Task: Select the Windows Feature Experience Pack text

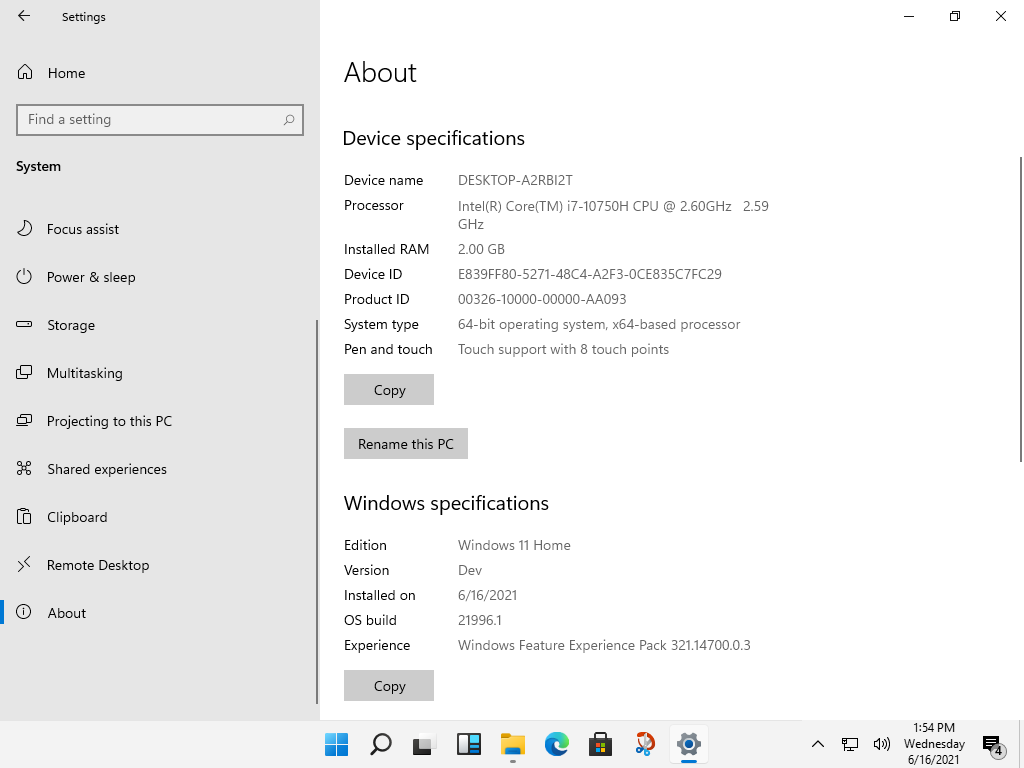Action: 604,645
